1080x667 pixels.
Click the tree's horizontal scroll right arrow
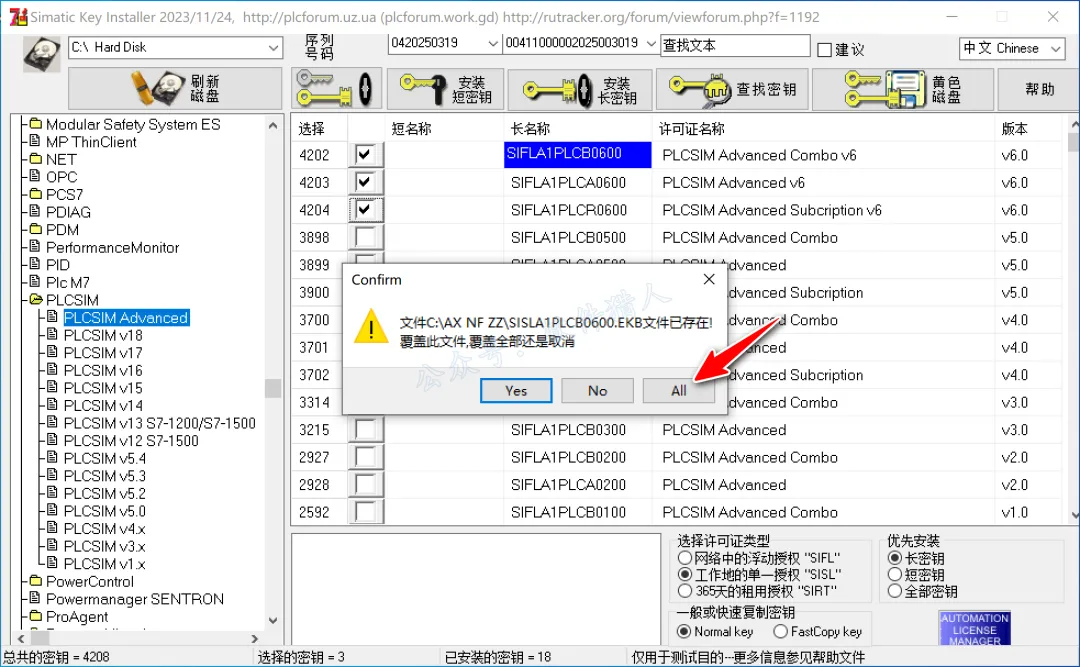click(x=255, y=639)
